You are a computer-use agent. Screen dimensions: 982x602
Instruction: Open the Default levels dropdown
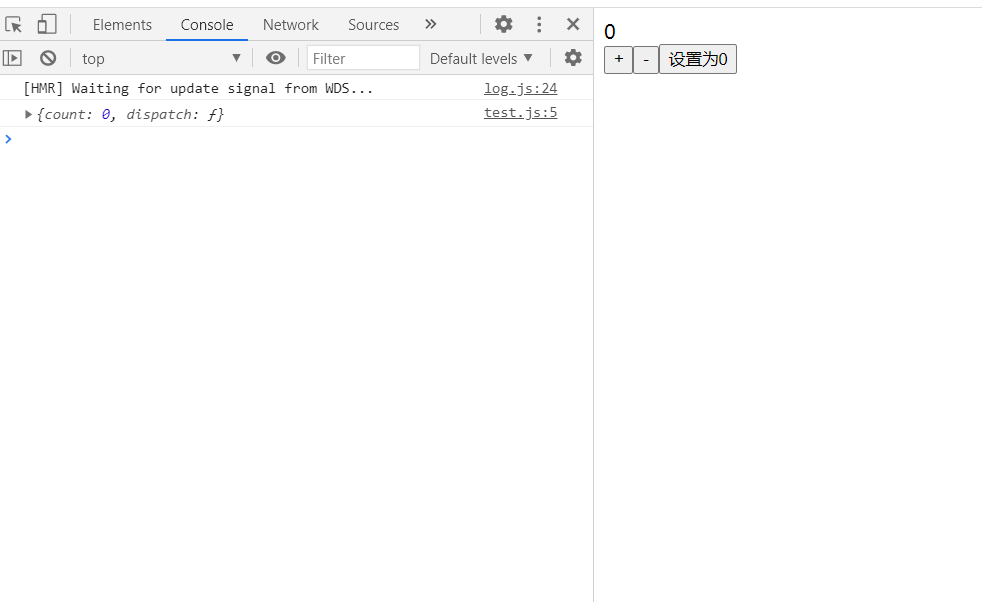pos(481,58)
